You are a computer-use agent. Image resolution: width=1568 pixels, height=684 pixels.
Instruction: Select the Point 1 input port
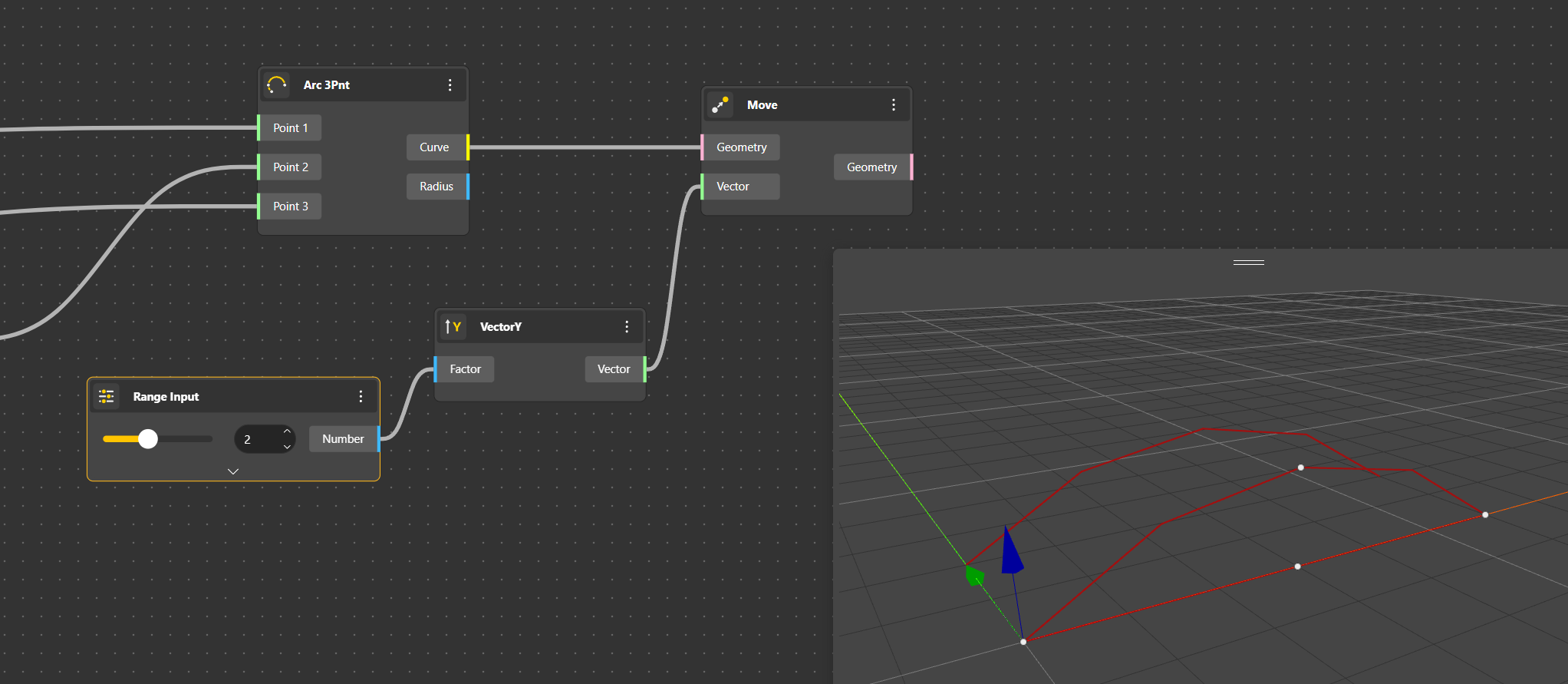click(x=289, y=128)
